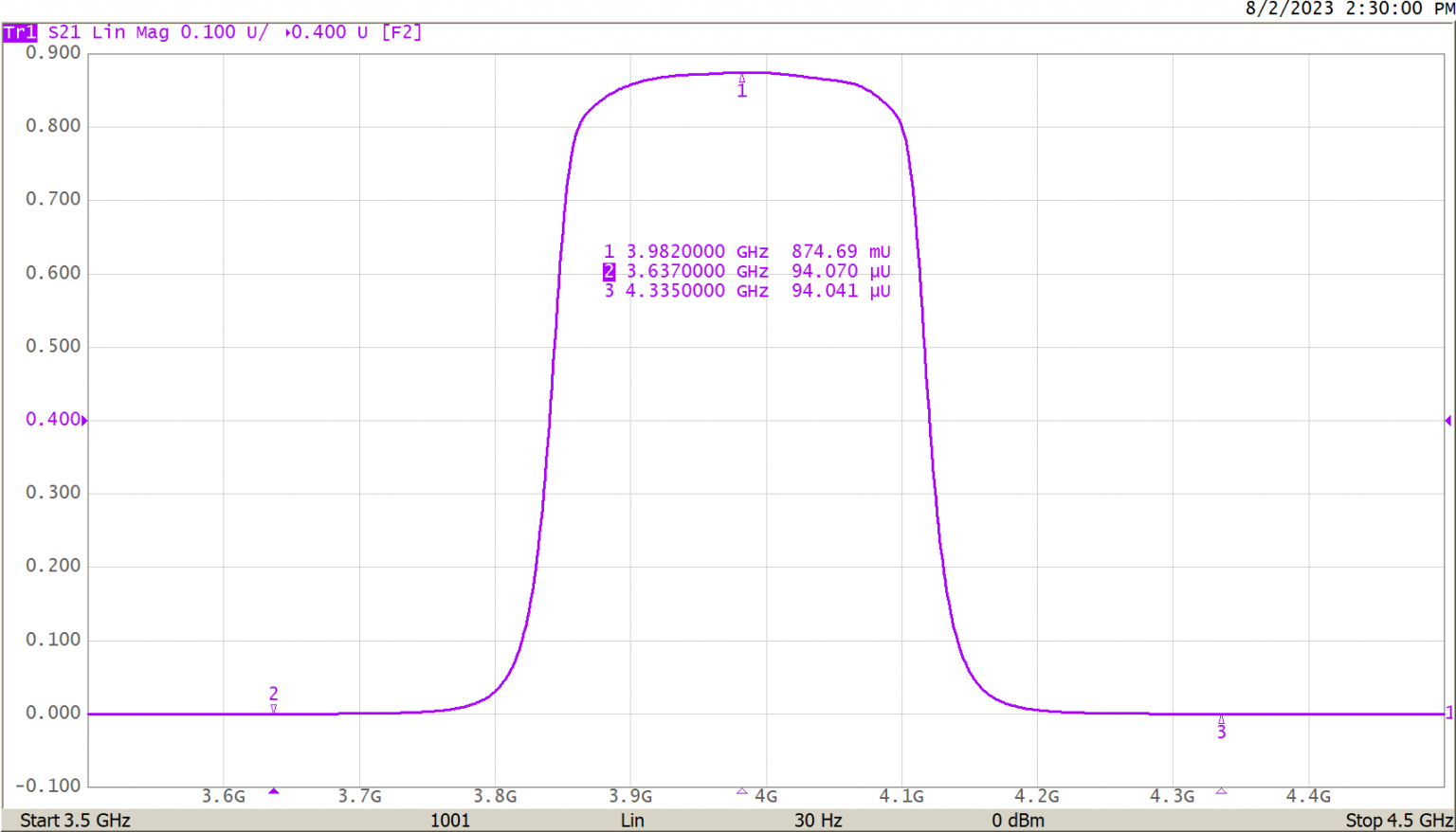
Task: Click the 0 dBm source power value
Action: tap(1018, 821)
